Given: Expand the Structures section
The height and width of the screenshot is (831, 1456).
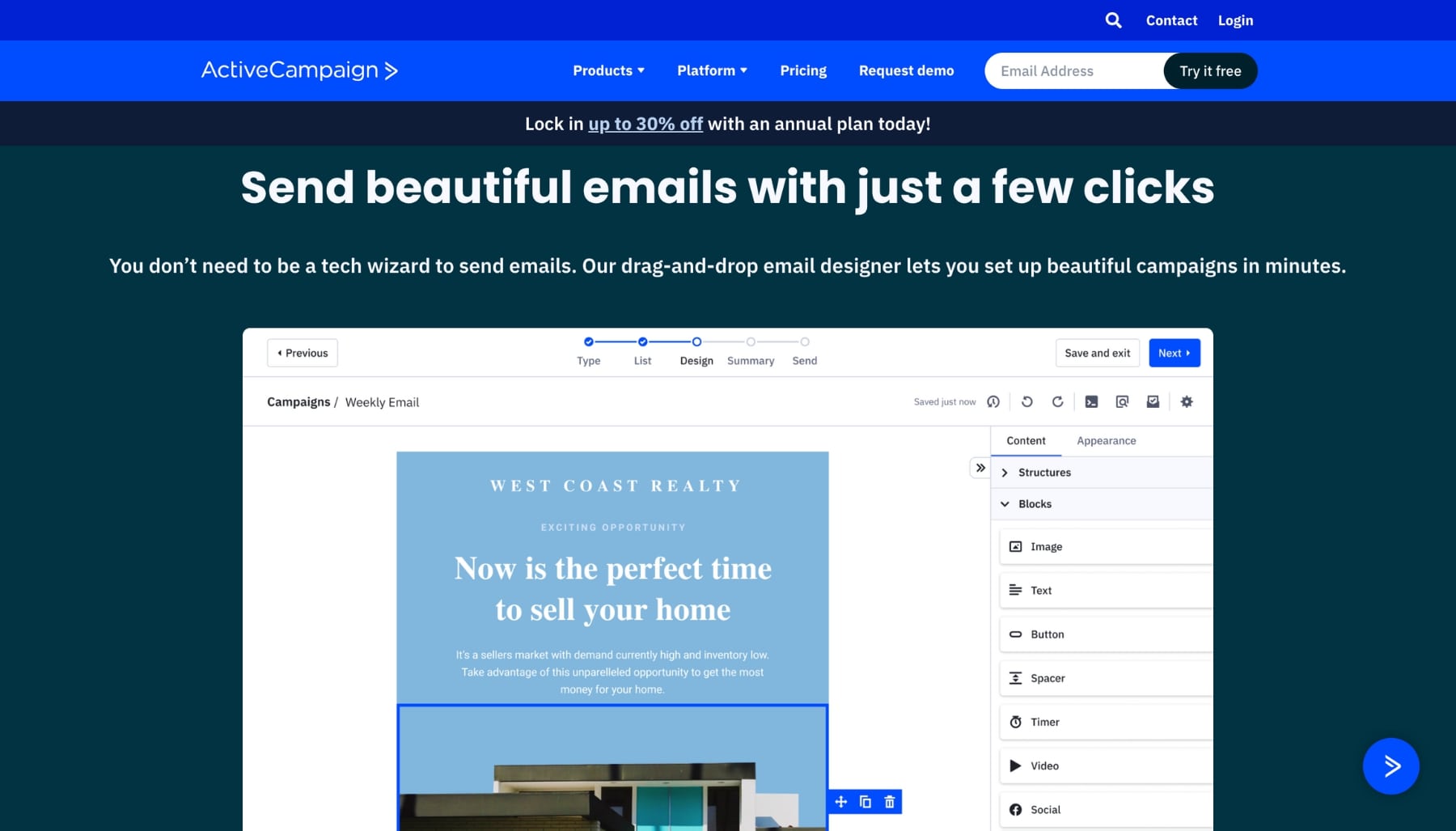Looking at the screenshot, I should pos(1102,473).
